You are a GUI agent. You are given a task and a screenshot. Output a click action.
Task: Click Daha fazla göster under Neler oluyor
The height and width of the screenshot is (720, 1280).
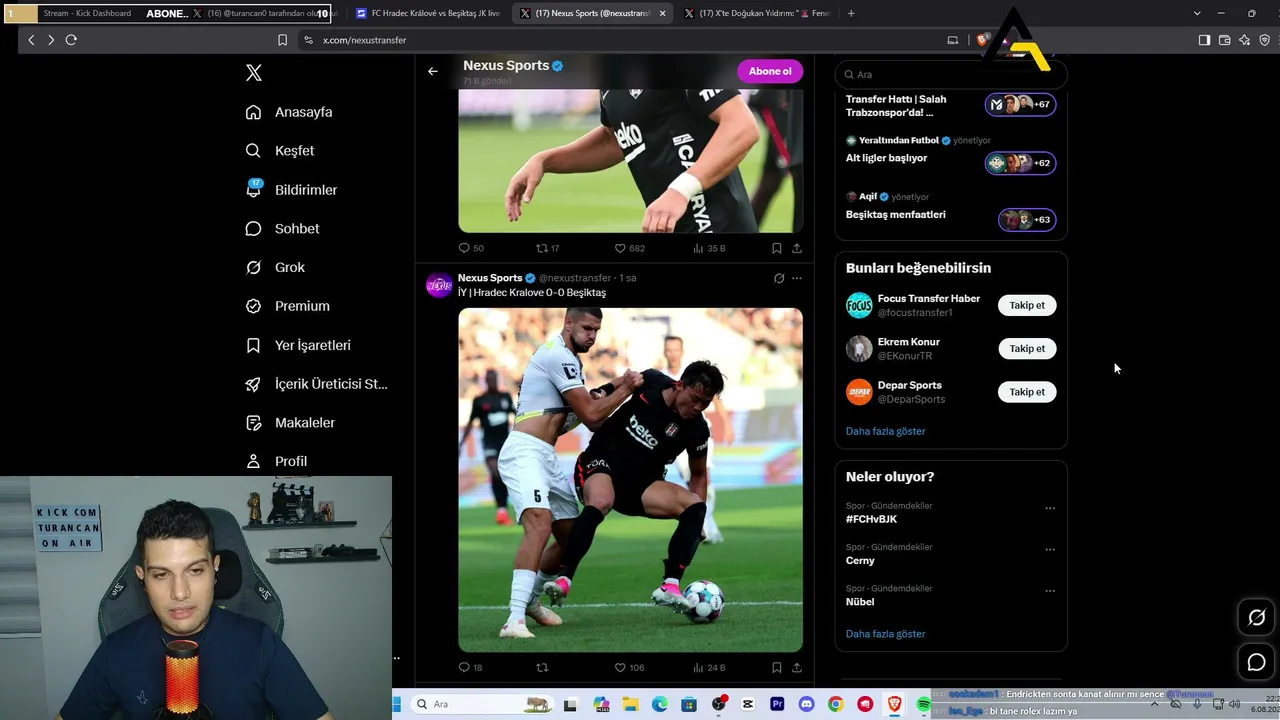pos(885,634)
